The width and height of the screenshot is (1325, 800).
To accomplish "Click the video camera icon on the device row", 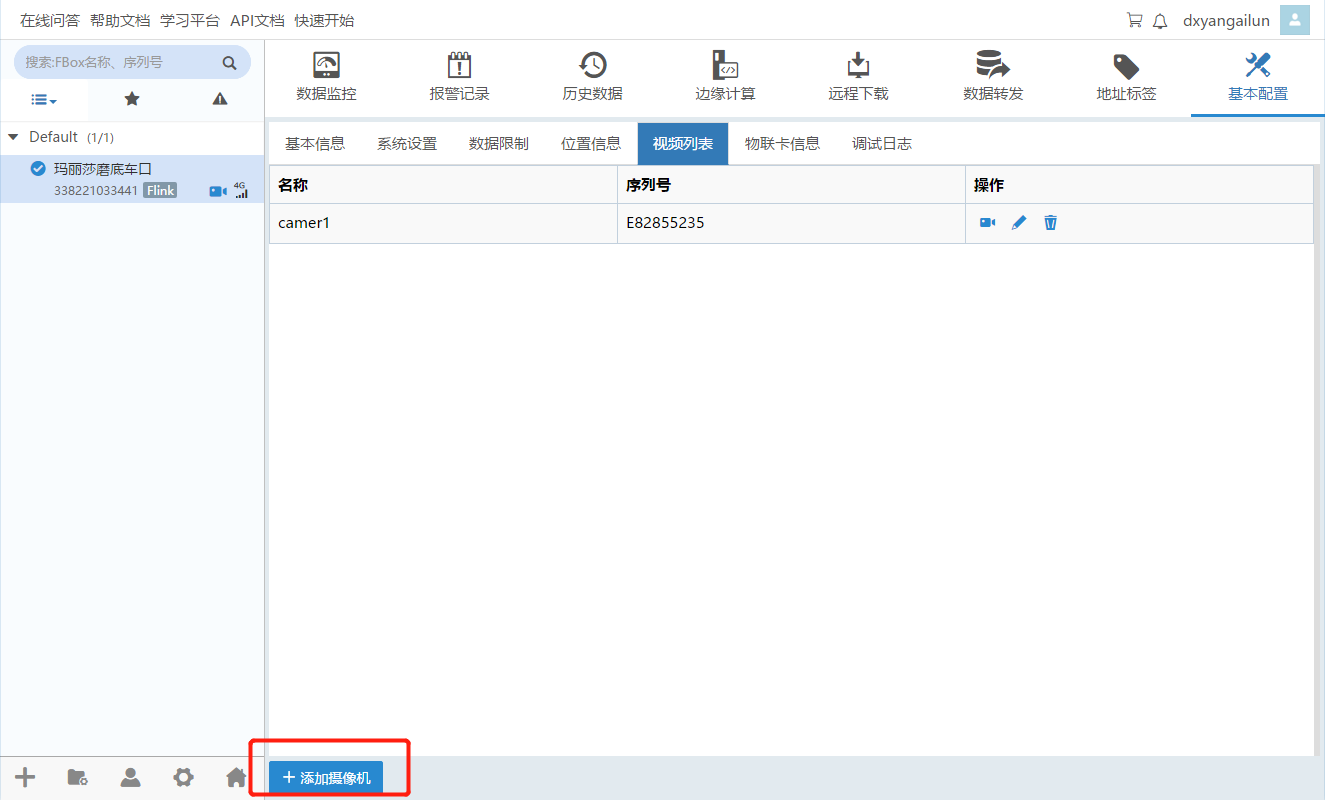I will 218,191.
